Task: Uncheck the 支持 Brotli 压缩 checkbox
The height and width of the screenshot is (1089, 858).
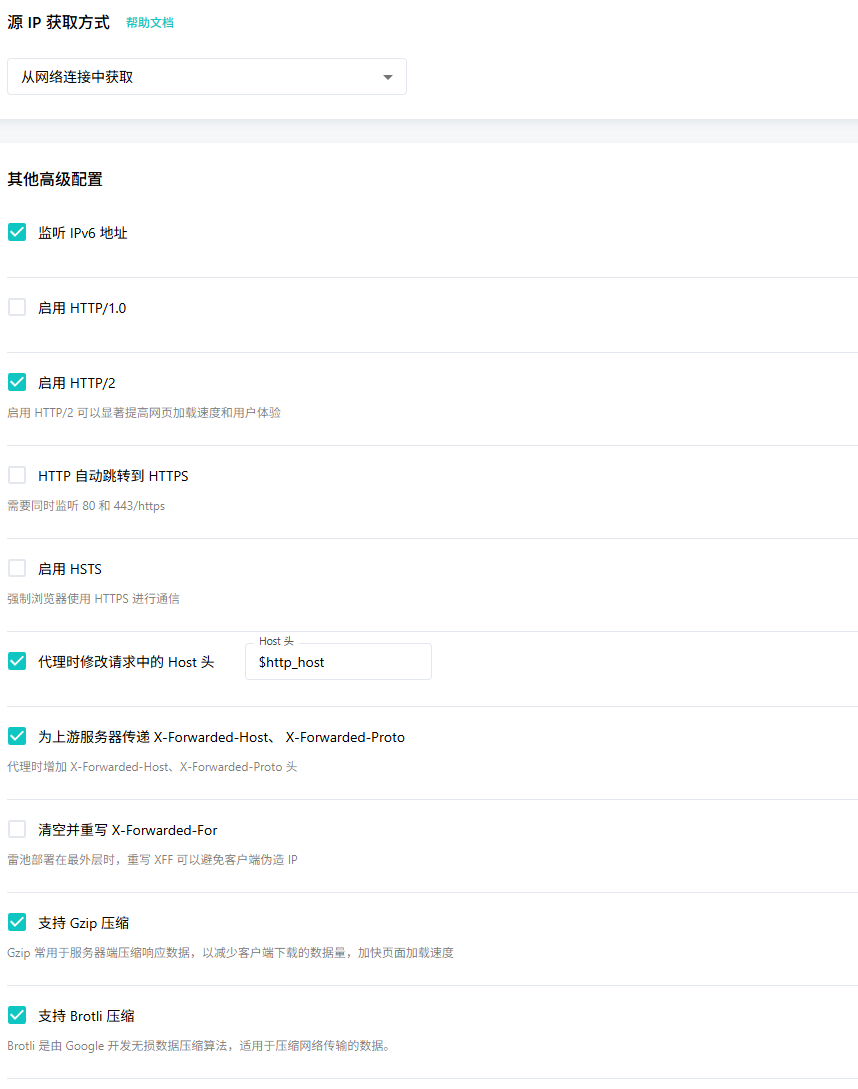Action: 17,1015
